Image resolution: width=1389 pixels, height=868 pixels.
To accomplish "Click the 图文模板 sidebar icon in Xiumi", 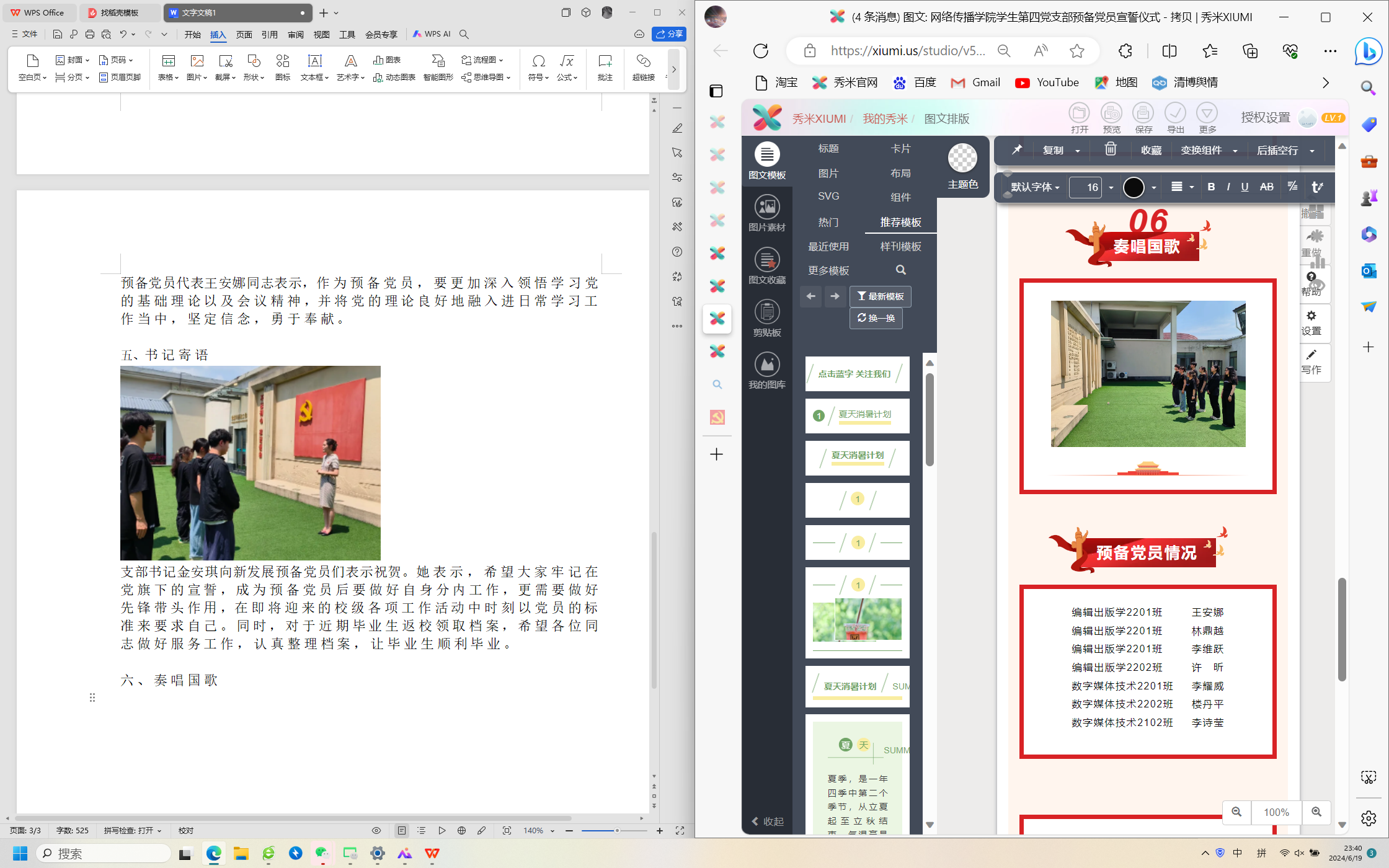I will pos(767,161).
